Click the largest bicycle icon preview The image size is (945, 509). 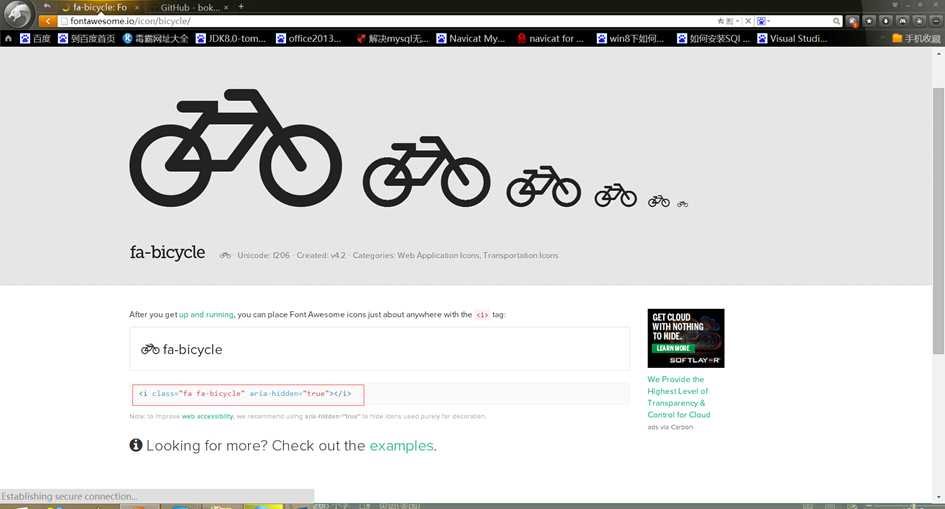coord(236,148)
